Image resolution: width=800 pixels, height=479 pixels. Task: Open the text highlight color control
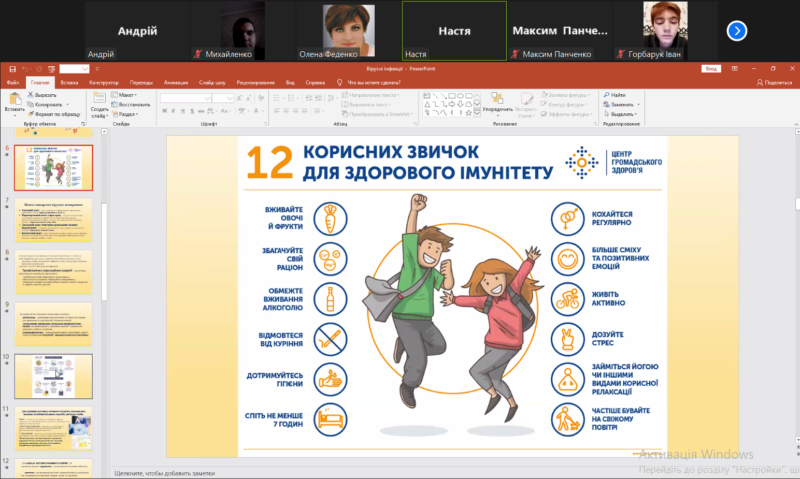[242, 111]
